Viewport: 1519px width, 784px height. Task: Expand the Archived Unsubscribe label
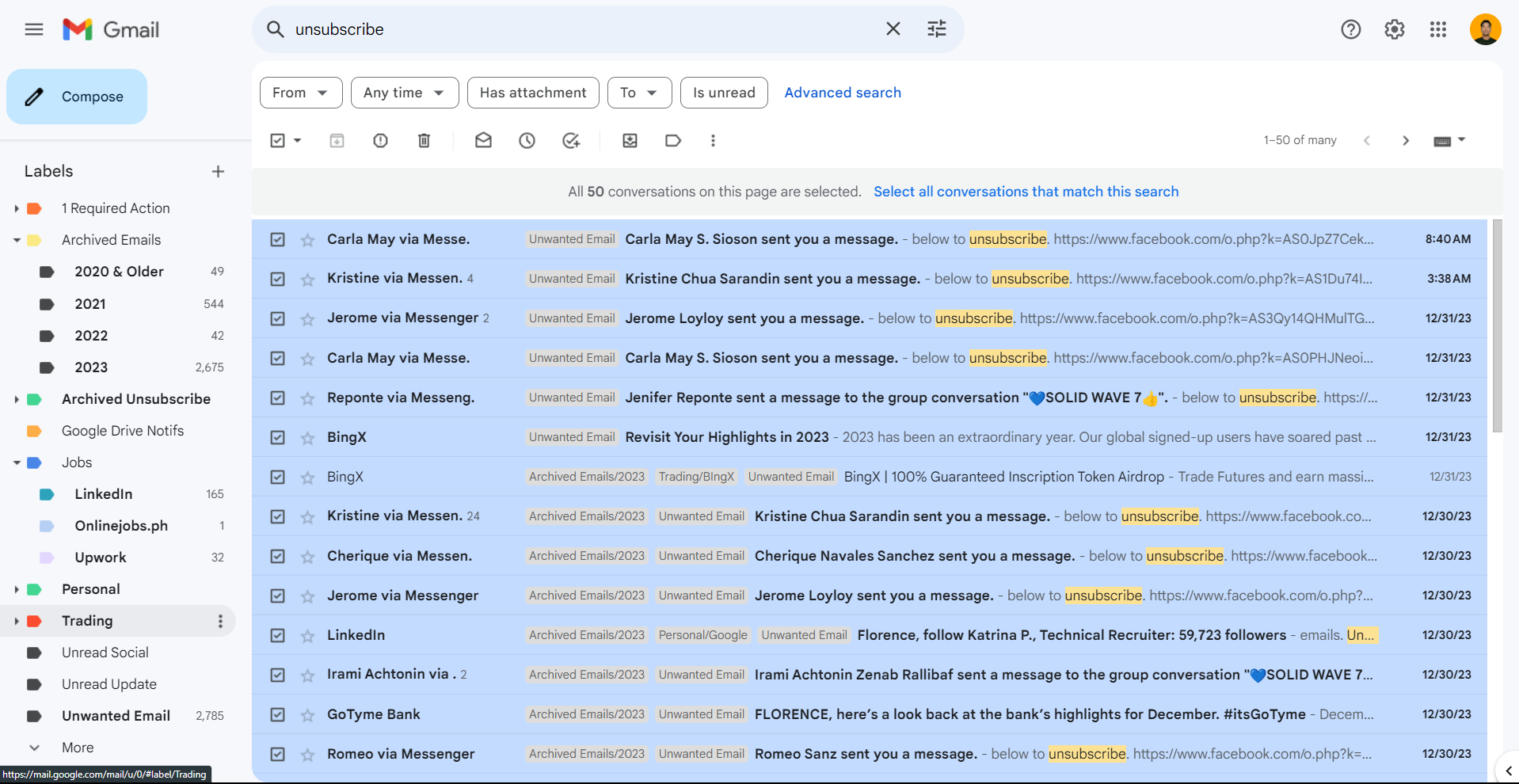pyautogui.click(x=17, y=399)
